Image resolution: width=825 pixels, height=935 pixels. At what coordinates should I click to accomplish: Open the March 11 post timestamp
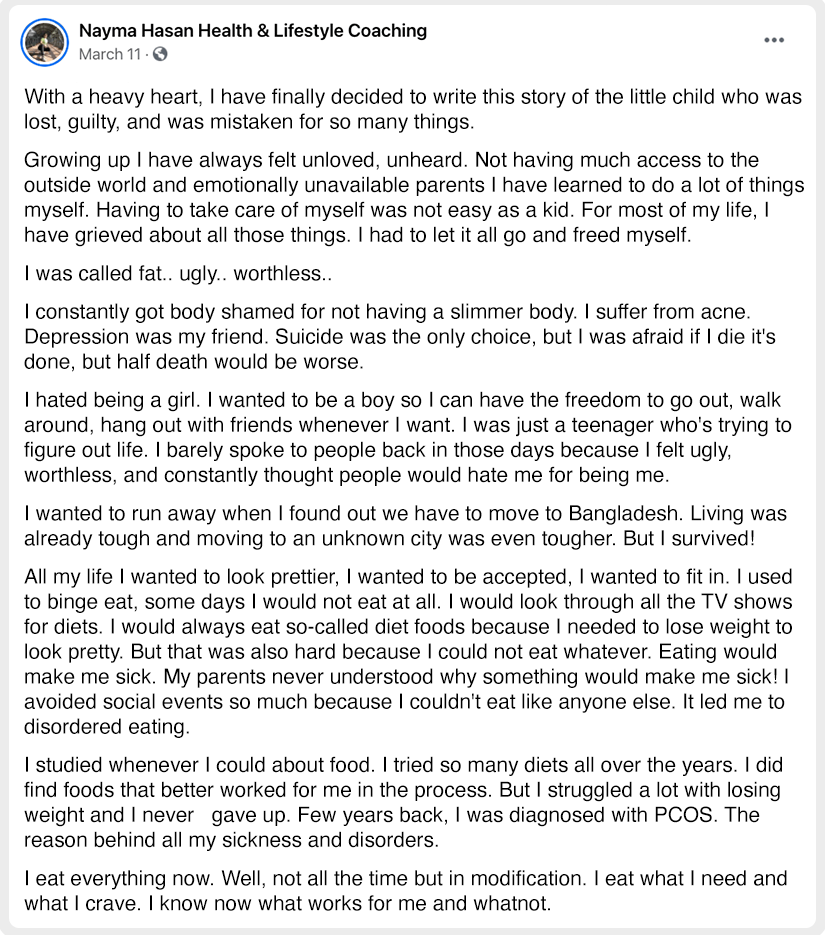[x=110, y=54]
